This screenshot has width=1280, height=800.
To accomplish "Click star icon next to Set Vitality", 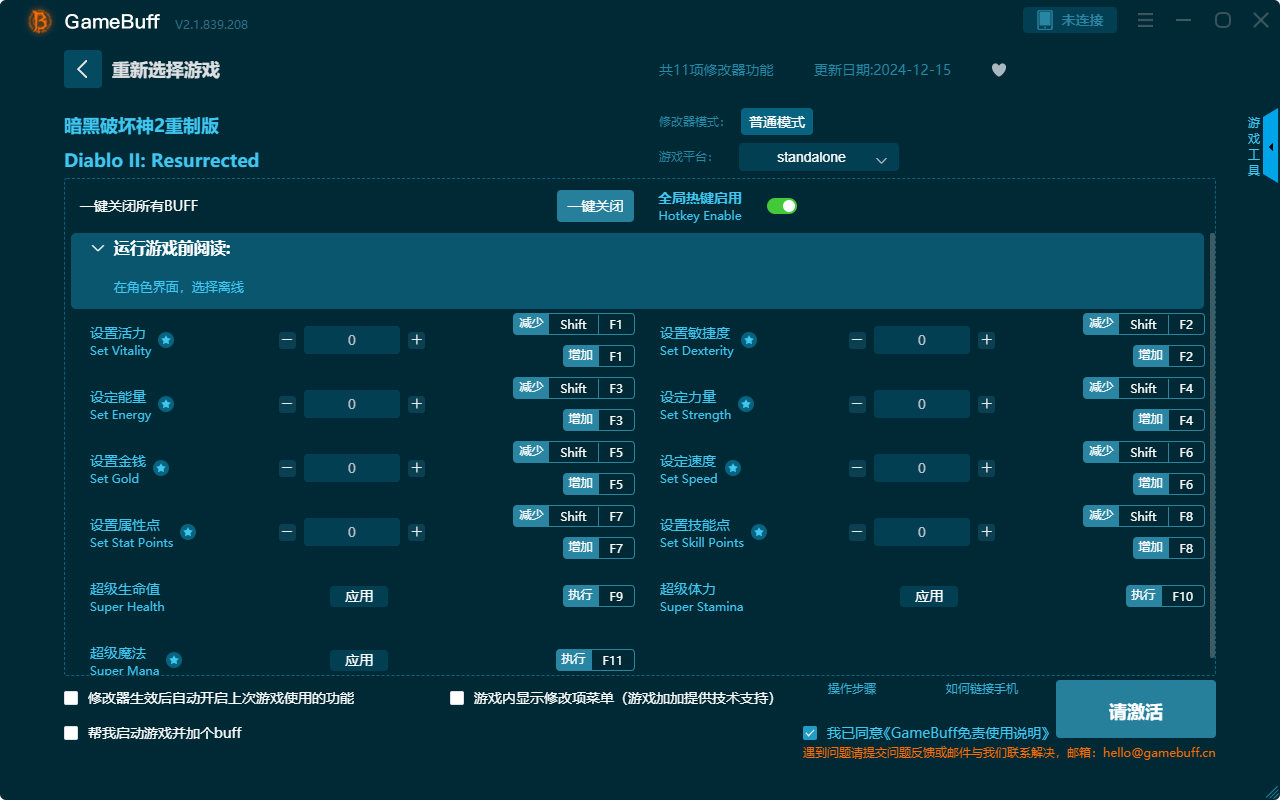I will pos(166,340).
